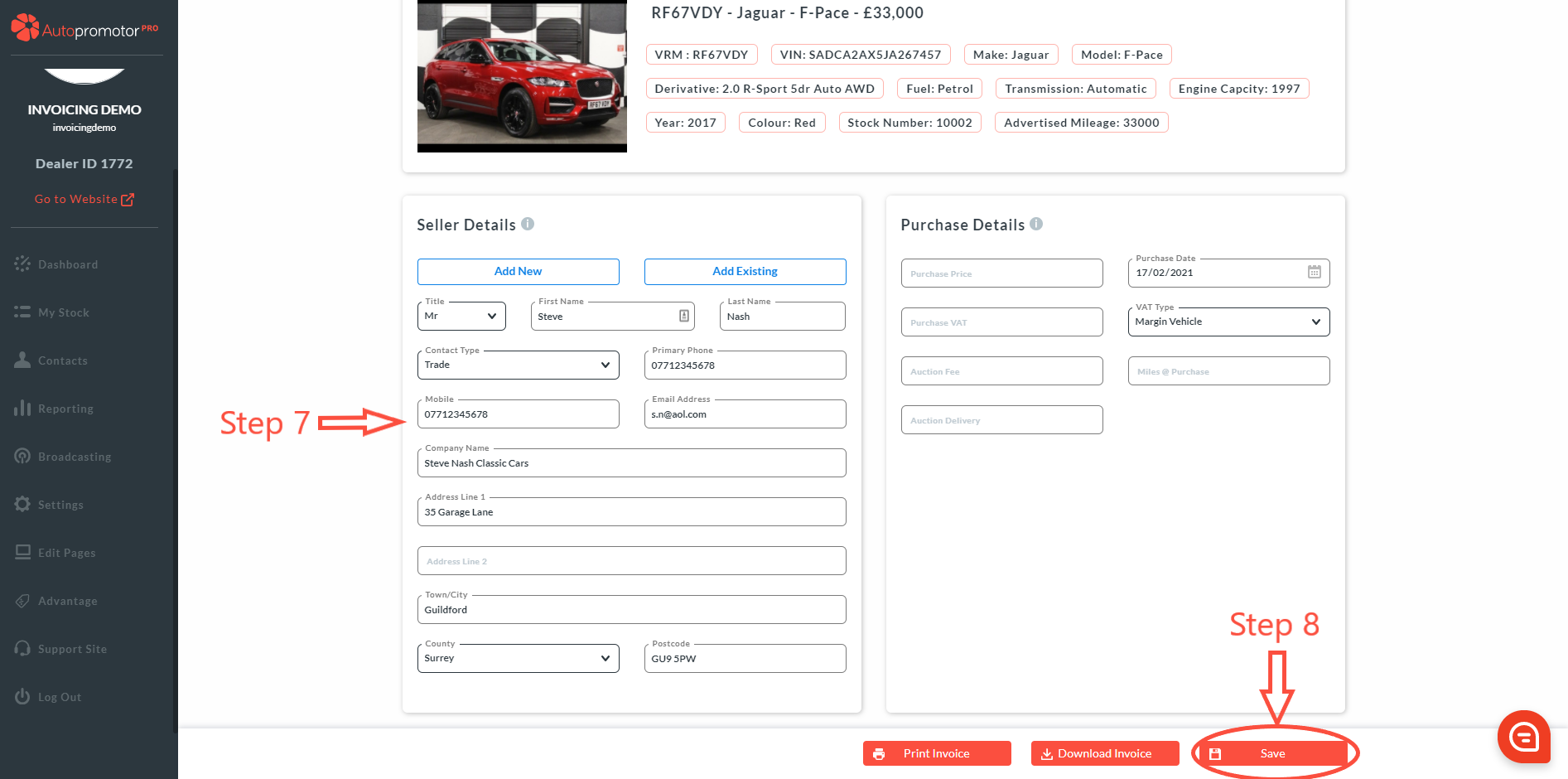1568x779 pixels.
Task: Open the live chat widget
Action: (x=1523, y=737)
